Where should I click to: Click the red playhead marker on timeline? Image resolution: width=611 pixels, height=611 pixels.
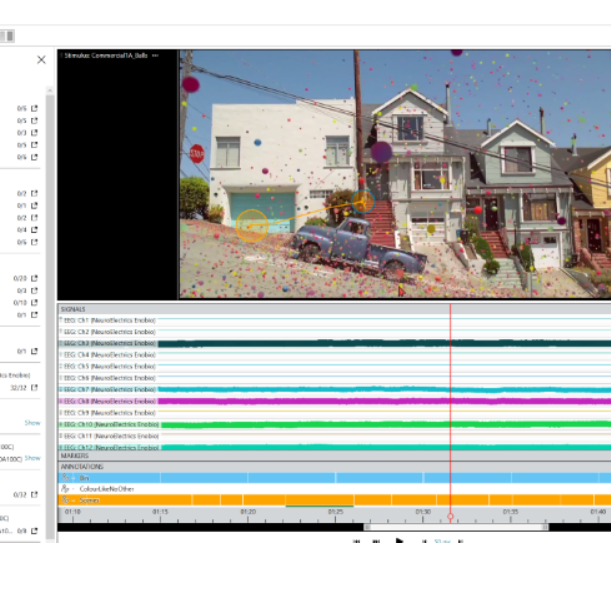pyautogui.click(x=450, y=516)
